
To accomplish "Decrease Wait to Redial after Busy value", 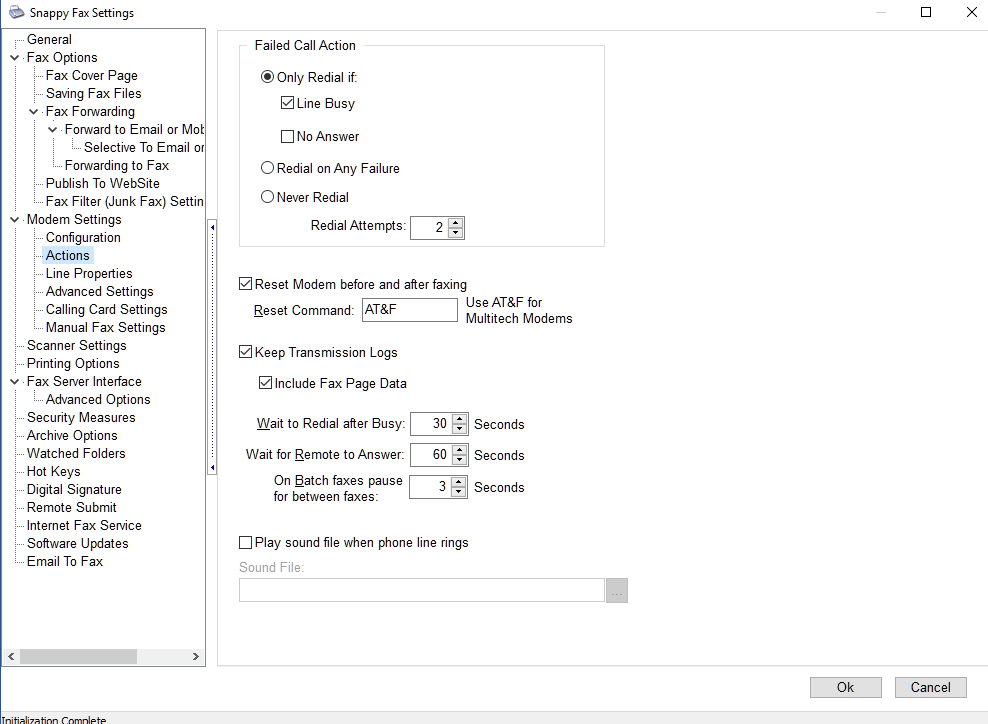I will (x=459, y=429).
